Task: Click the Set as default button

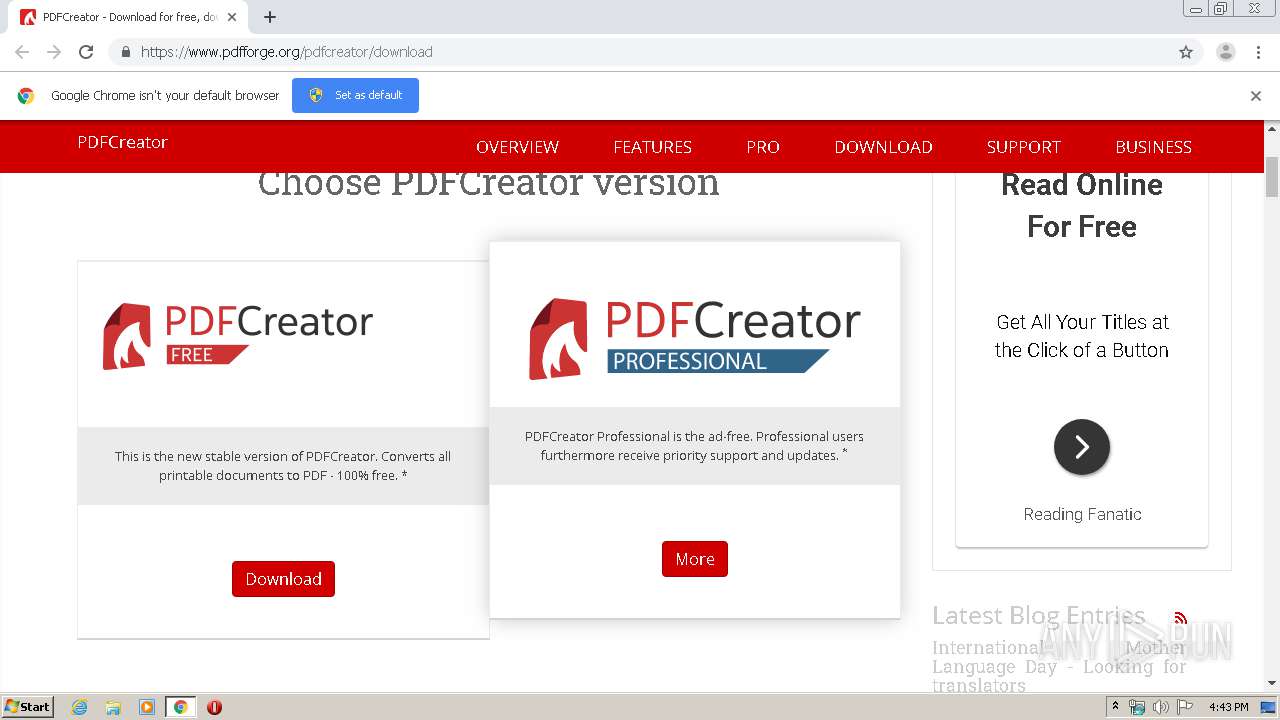Action: pyautogui.click(x=355, y=95)
